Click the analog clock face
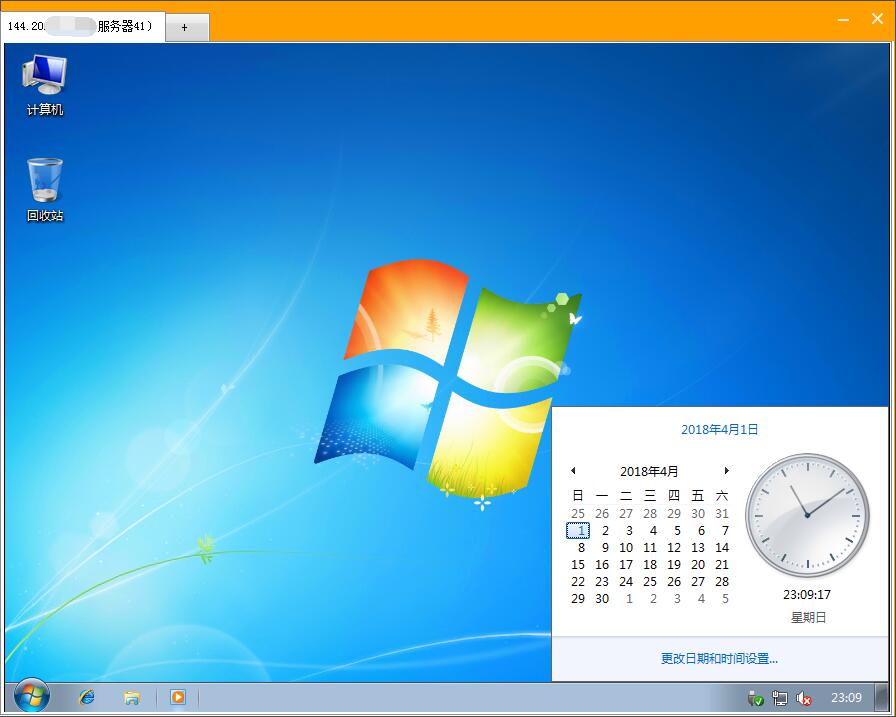 [x=809, y=517]
